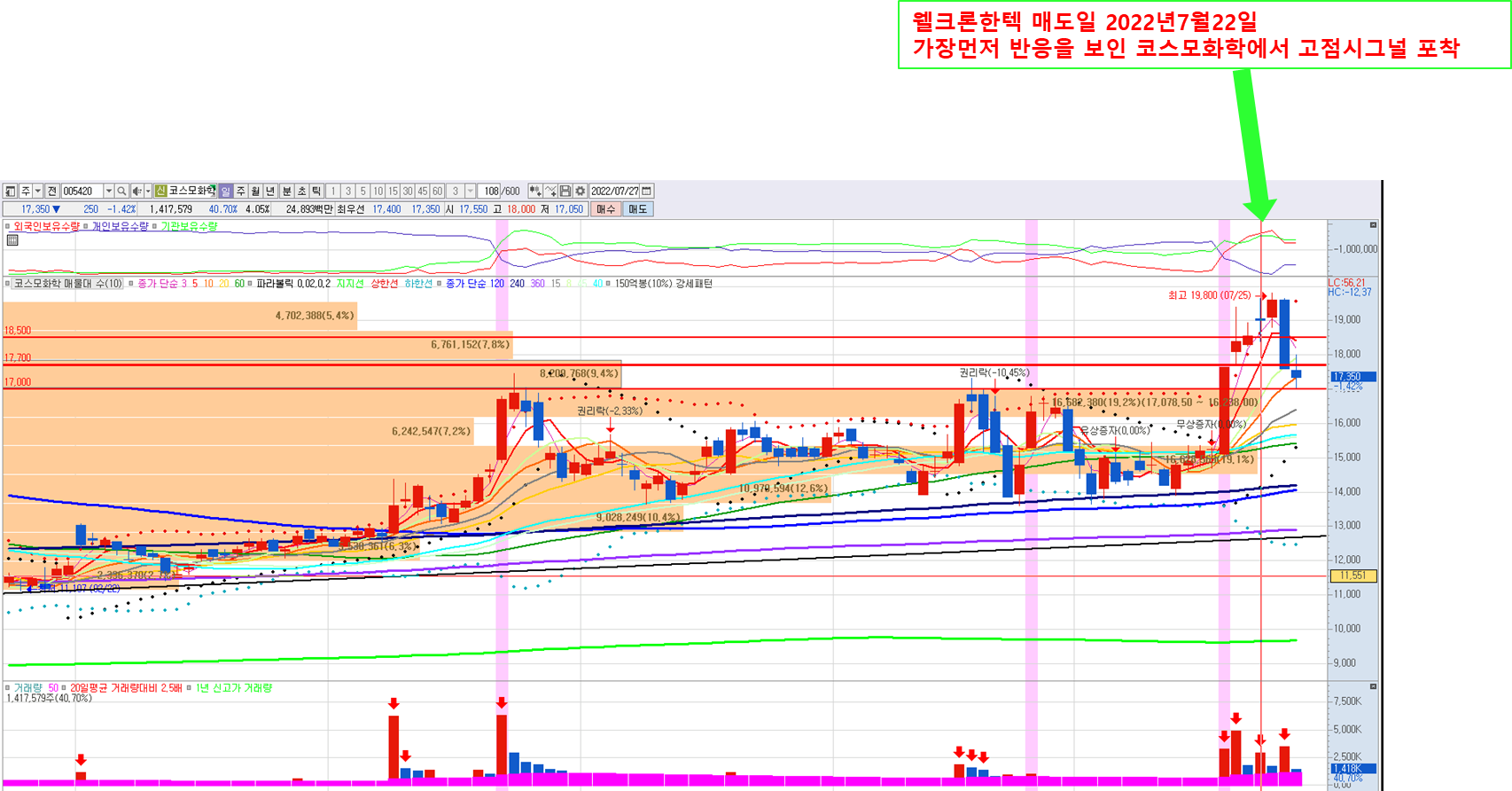Click the 기관보유수량 legend label
The image size is (1512, 791).
point(189,226)
